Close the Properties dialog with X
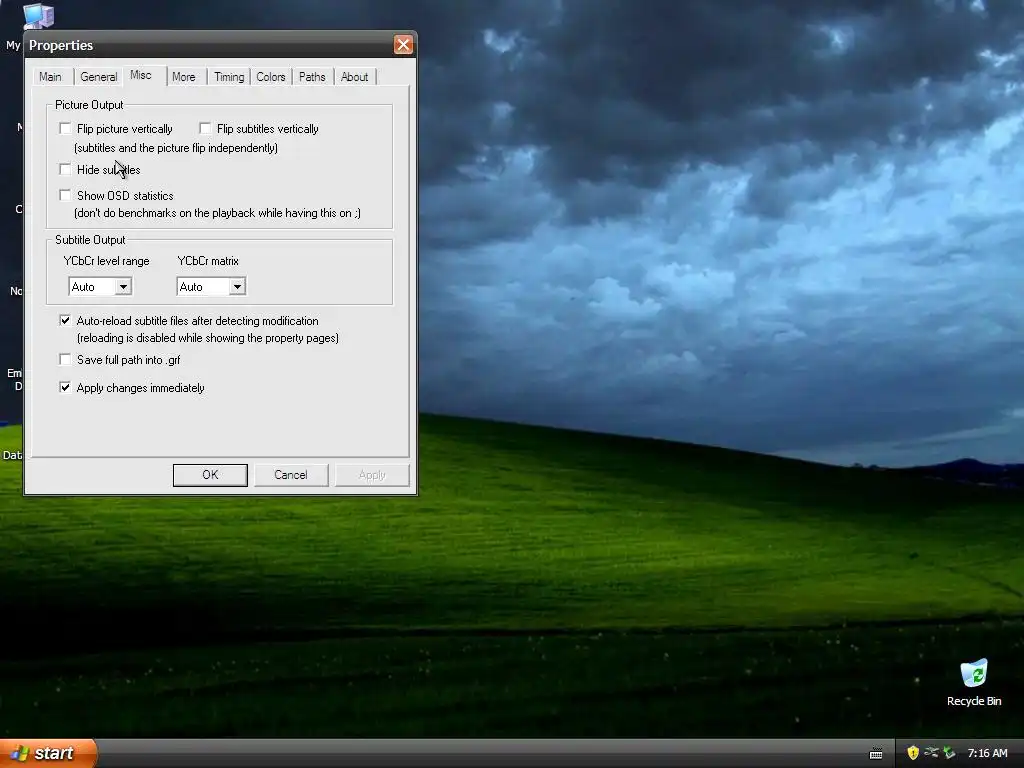 tap(403, 45)
